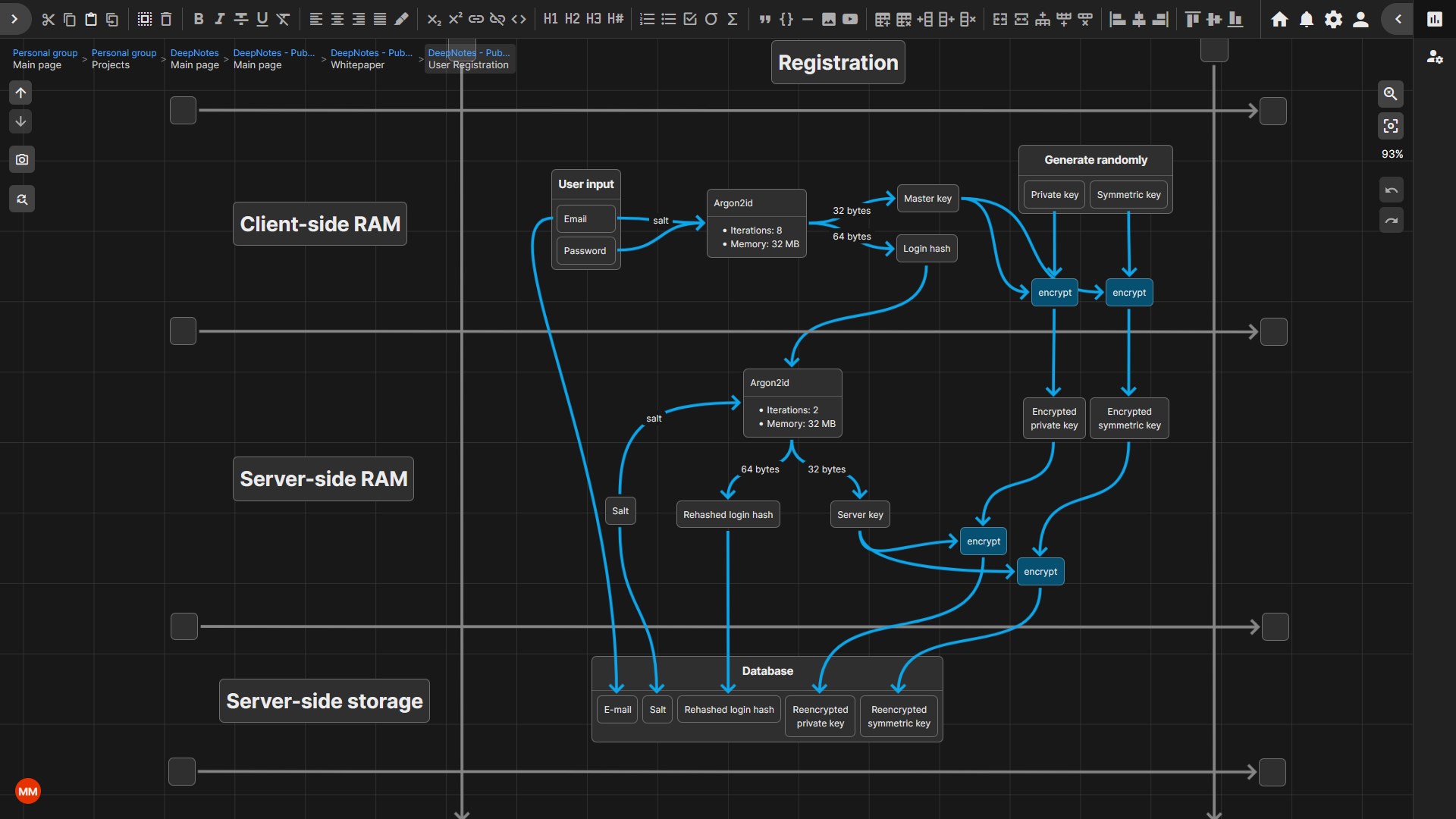Insert math formula with sigma icon
1456x819 pixels.
[732, 19]
